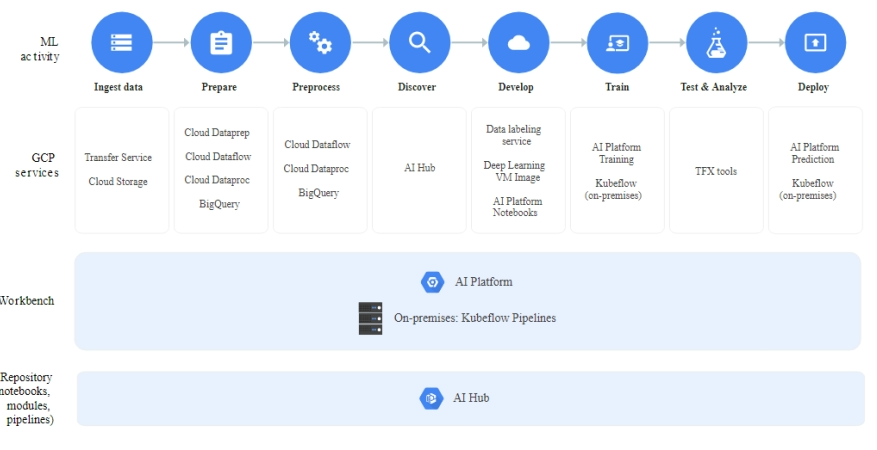This screenshot has height=450, width=877.
Task: Select 'AI Platform Notebooks' text
Action: pos(517,207)
